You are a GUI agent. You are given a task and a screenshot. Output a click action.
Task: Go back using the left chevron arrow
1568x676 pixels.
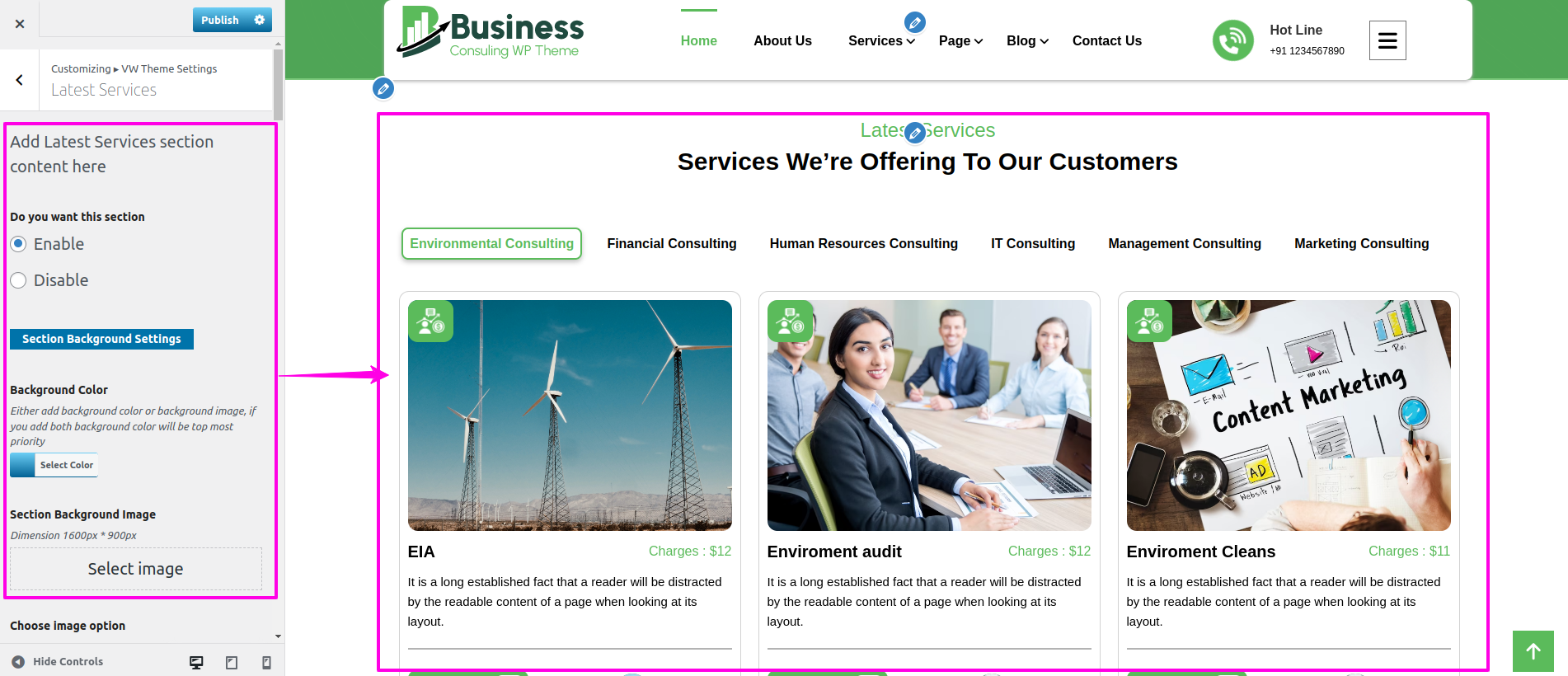[x=20, y=80]
